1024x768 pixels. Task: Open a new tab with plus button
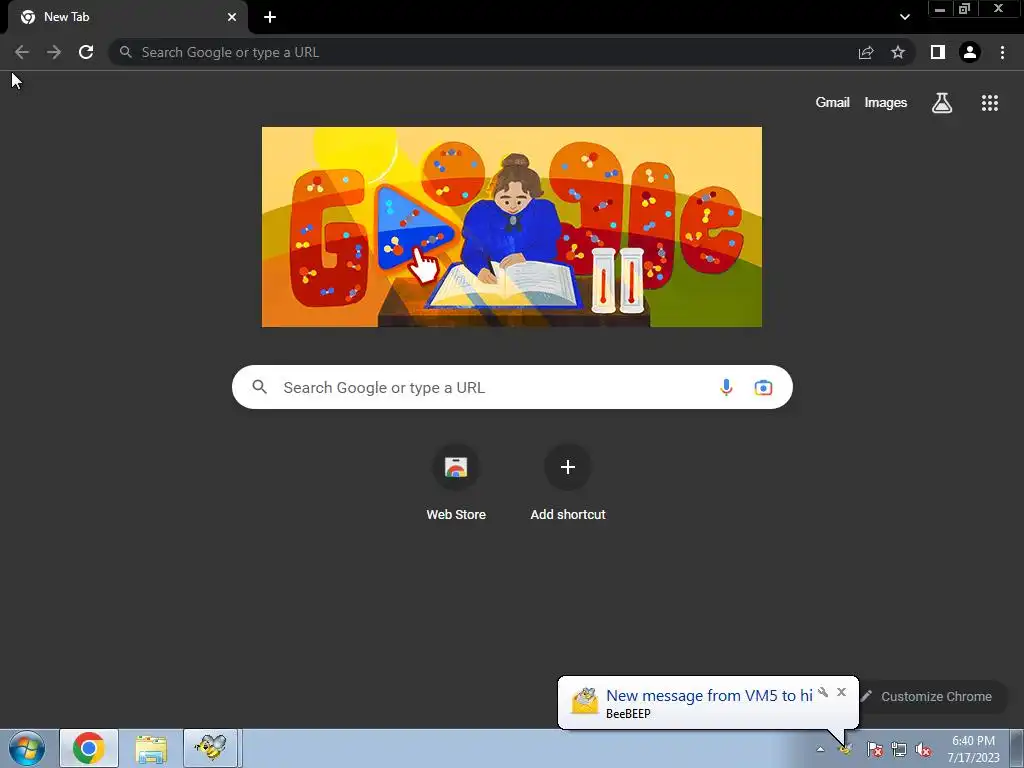pos(270,17)
